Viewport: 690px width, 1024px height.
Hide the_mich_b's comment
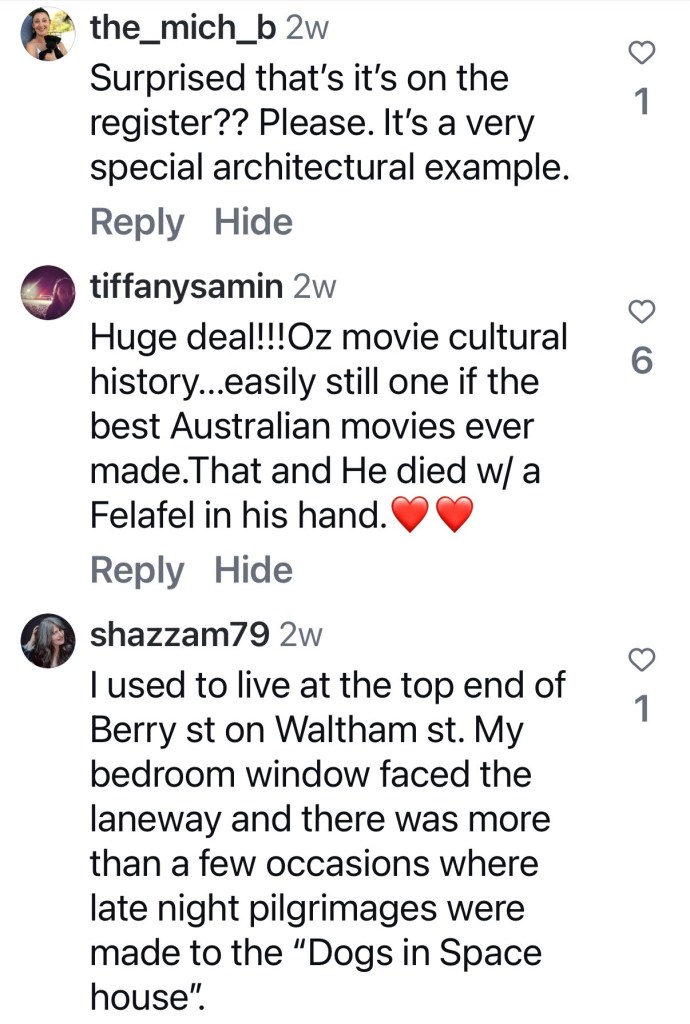[253, 222]
